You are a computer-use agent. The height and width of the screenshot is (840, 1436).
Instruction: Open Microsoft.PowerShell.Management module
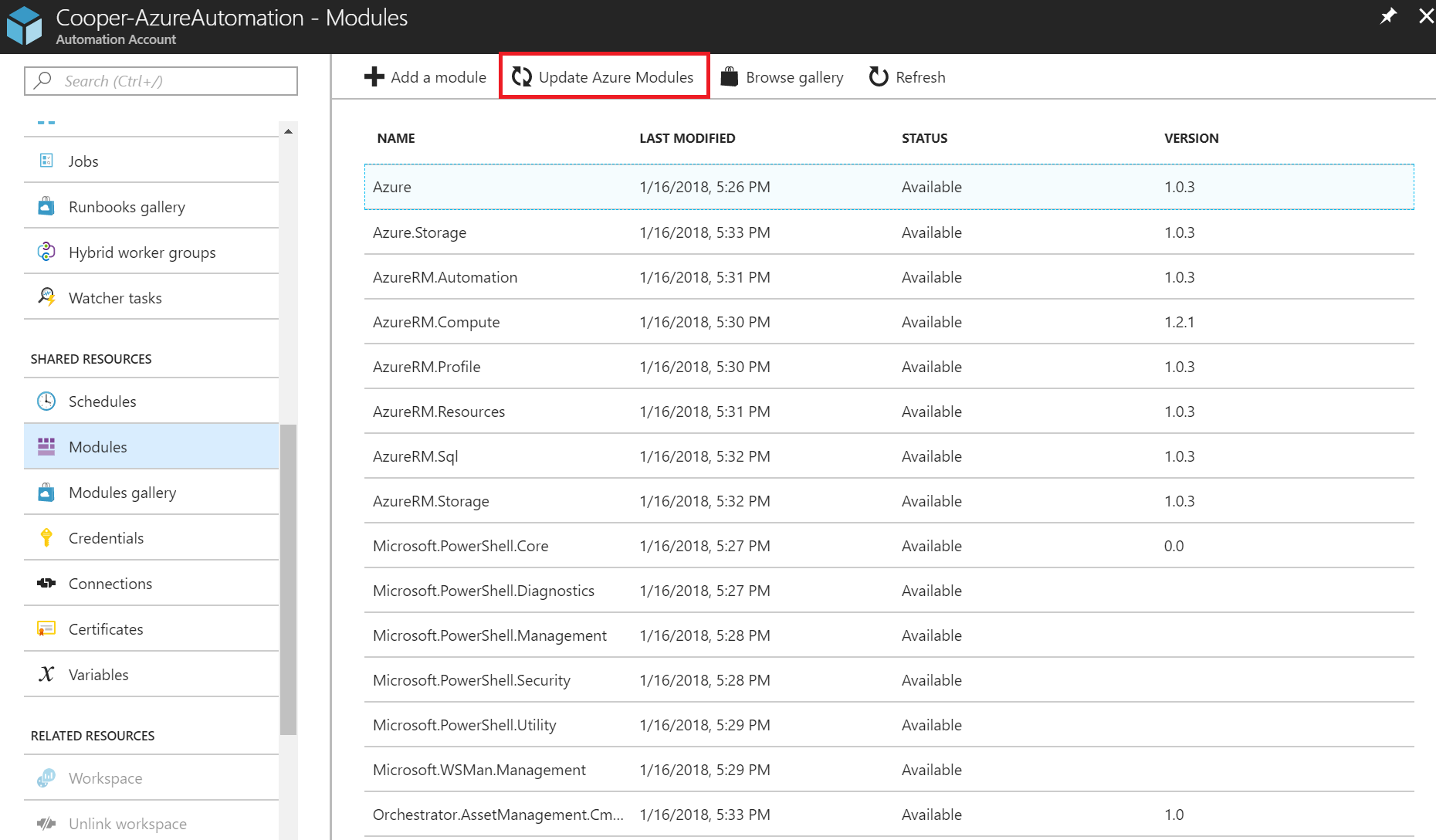pyautogui.click(x=889, y=635)
